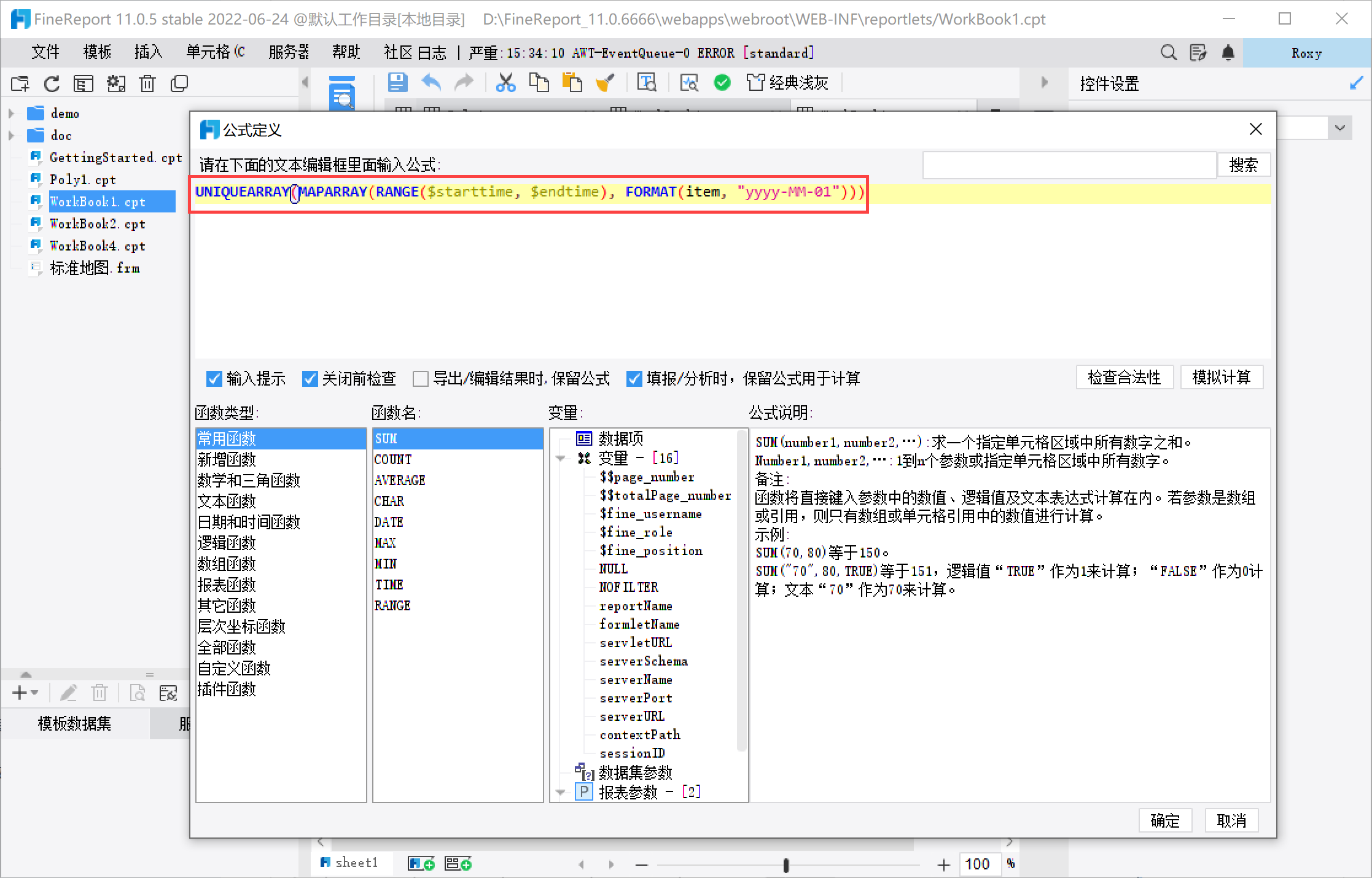Collapse the 报表参数 node
The image size is (1372, 878).
click(x=561, y=792)
